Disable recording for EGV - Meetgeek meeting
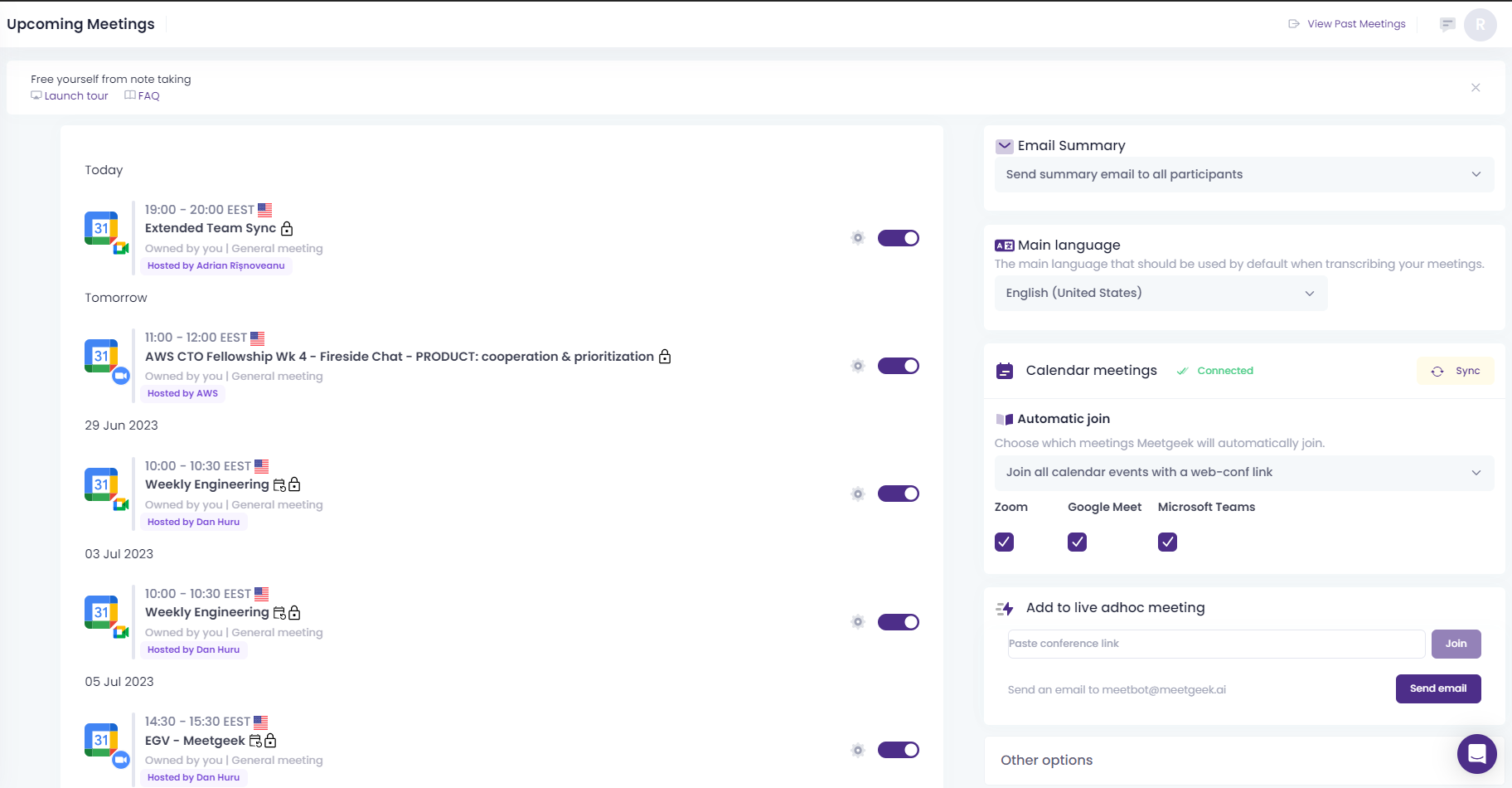The image size is (1512, 788). click(898, 750)
